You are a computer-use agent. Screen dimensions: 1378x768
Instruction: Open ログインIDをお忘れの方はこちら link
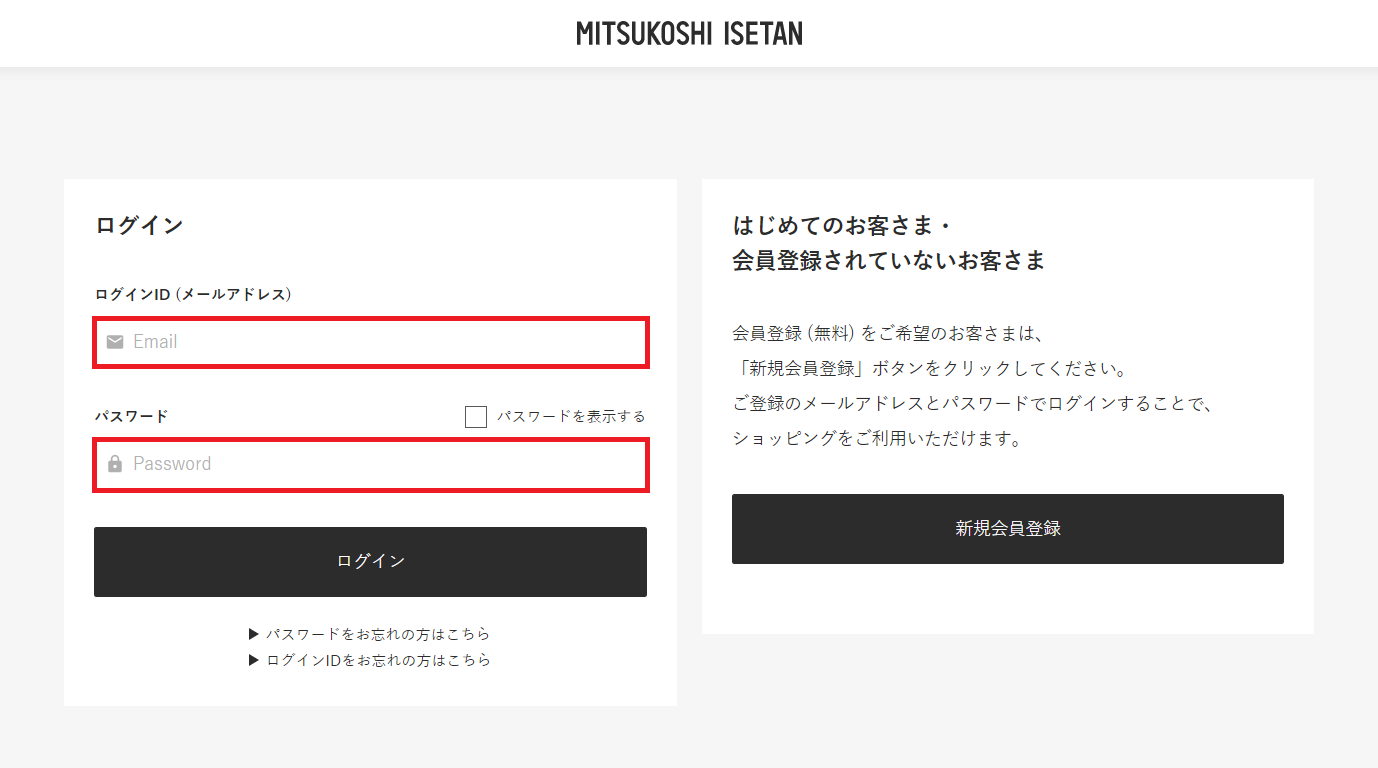(x=378, y=660)
